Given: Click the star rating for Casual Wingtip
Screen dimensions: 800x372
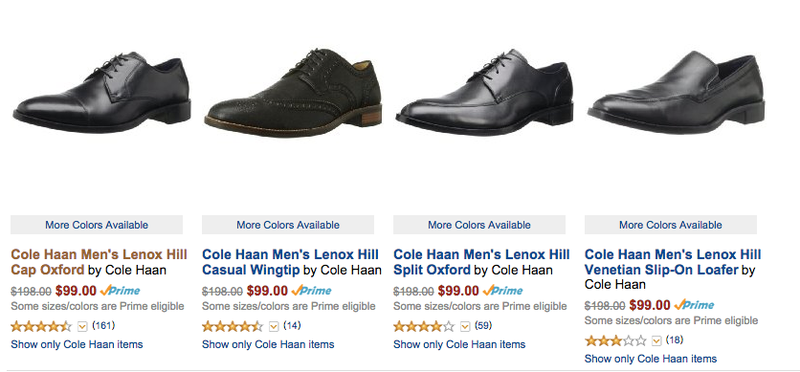Looking at the screenshot, I should coord(233,326).
